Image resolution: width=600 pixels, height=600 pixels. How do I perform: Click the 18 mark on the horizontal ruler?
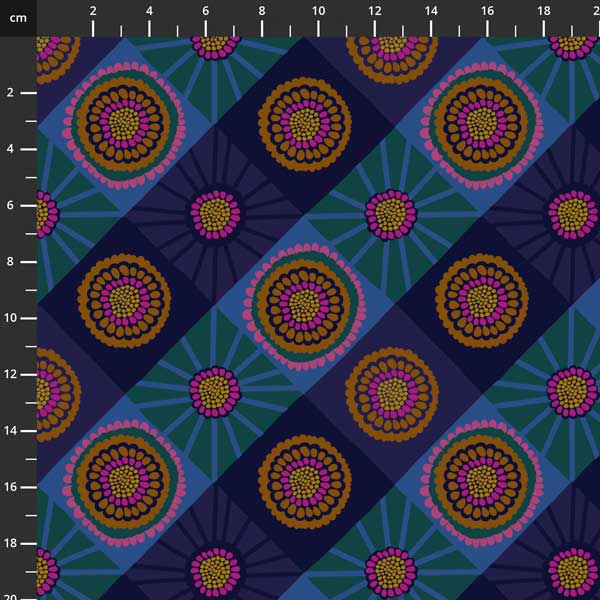(543, 11)
